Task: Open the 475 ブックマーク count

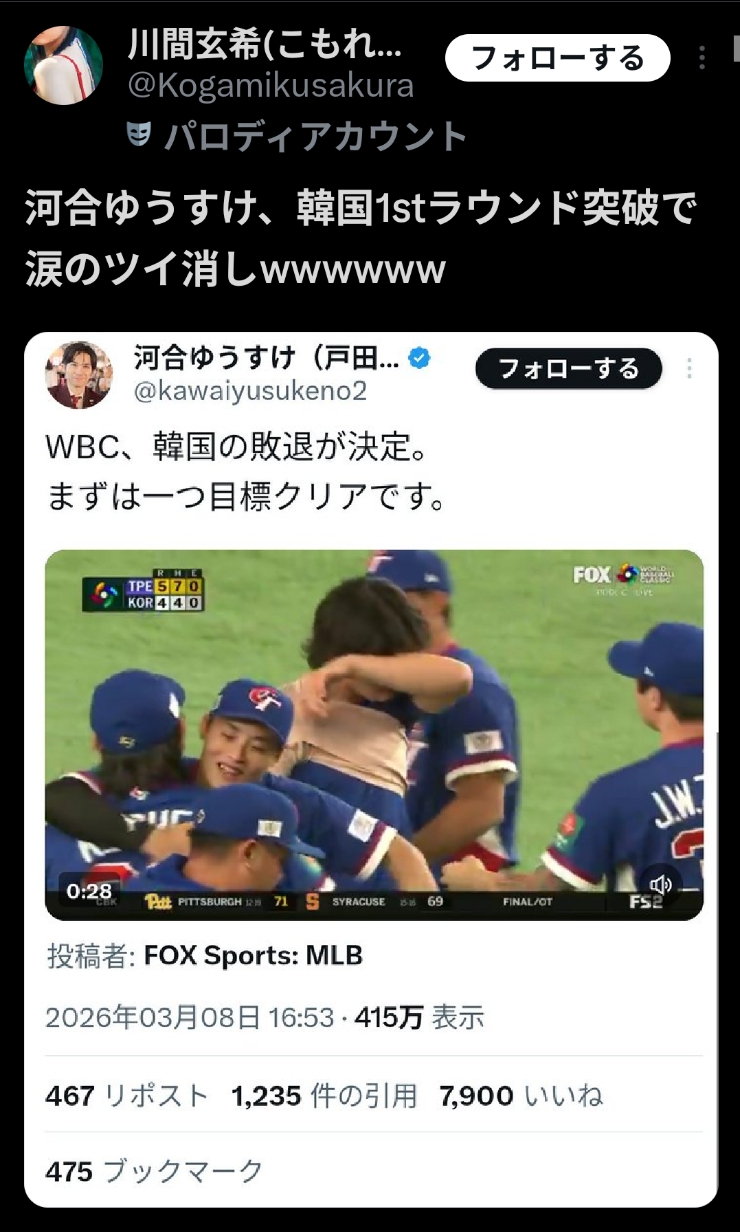Action: pos(154,1171)
